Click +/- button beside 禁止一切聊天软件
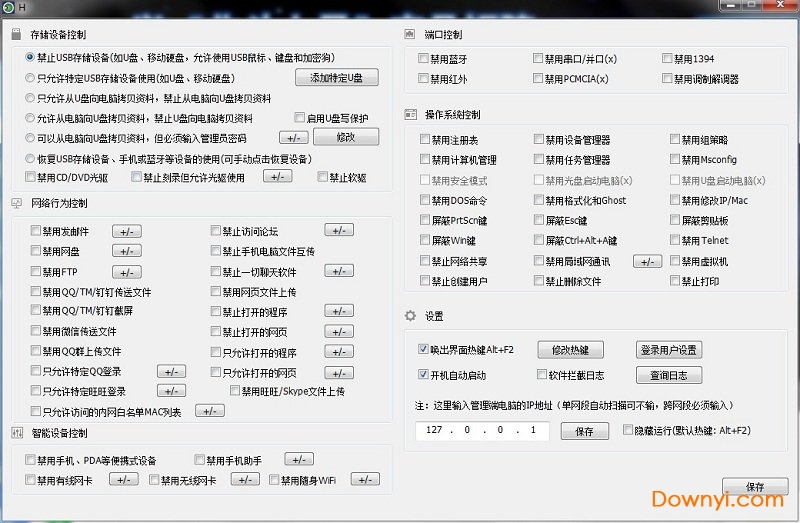 click(339, 271)
